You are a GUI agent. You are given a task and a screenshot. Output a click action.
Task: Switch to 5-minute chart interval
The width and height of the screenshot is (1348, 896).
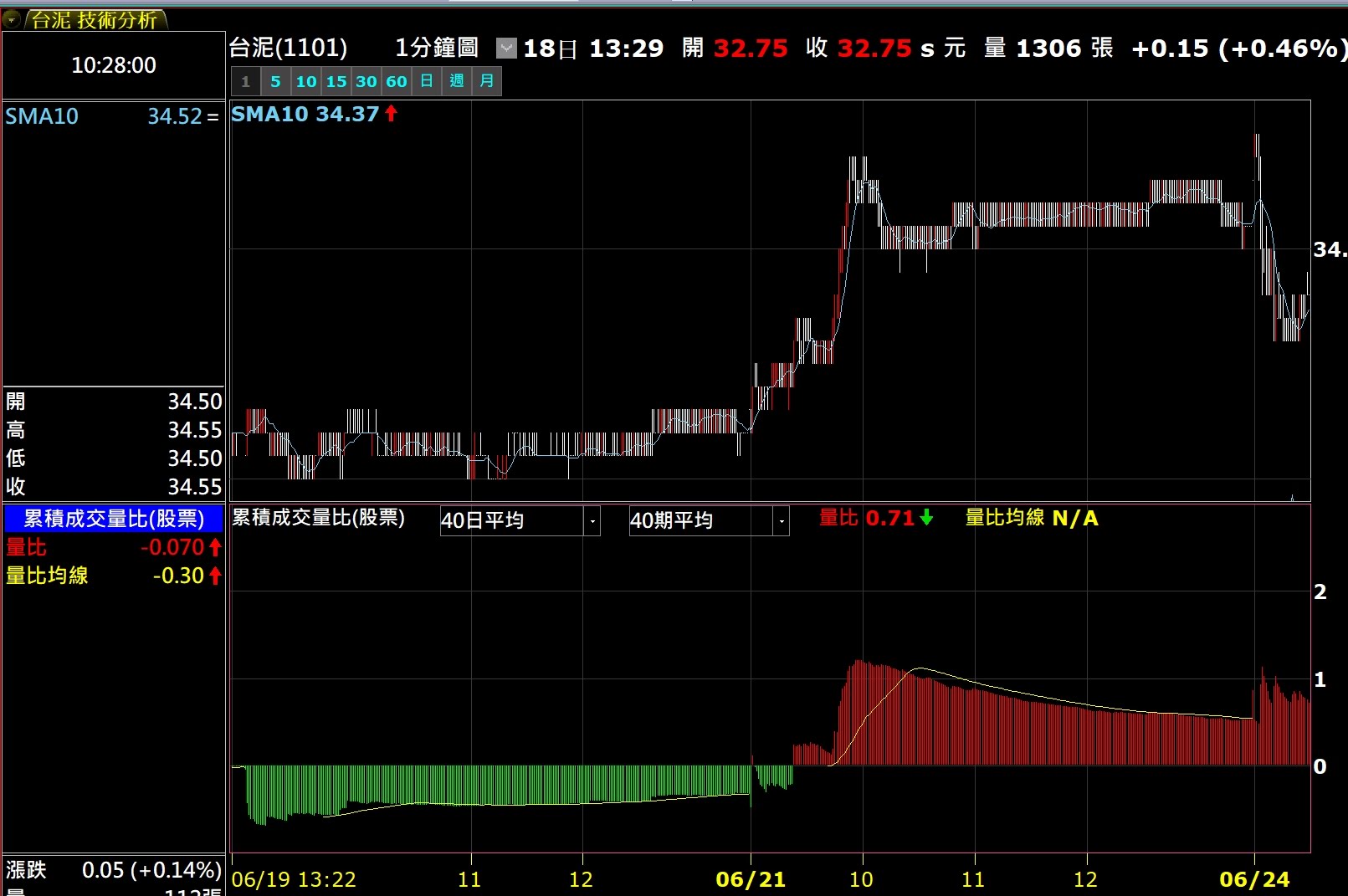(275, 82)
